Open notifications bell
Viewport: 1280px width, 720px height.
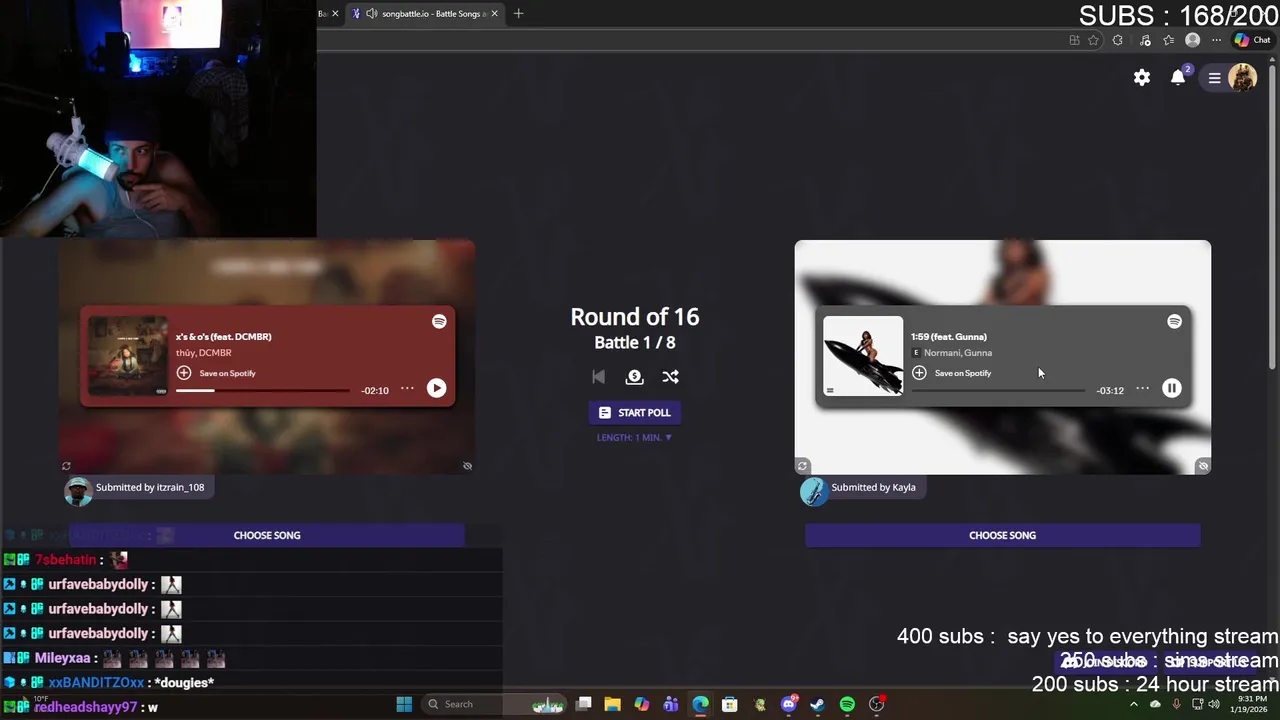(x=1178, y=77)
